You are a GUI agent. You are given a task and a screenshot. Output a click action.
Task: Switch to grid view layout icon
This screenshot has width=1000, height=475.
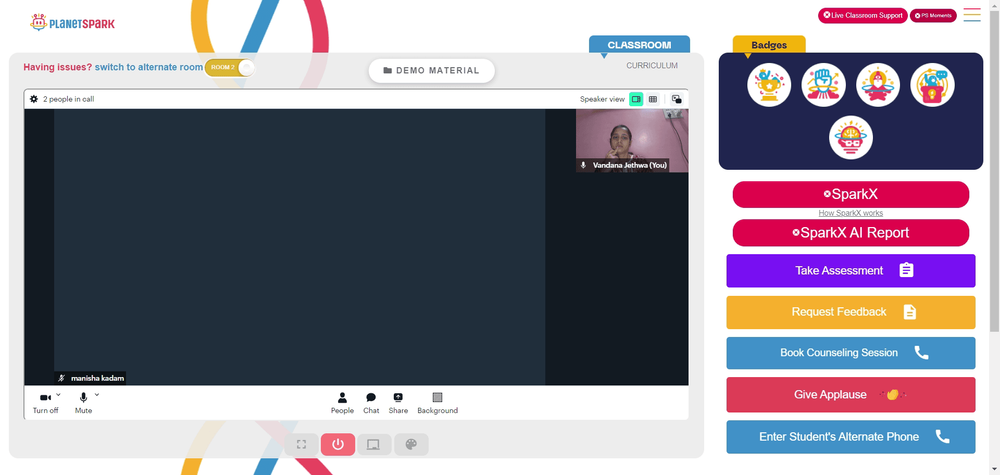[x=652, y=99]
